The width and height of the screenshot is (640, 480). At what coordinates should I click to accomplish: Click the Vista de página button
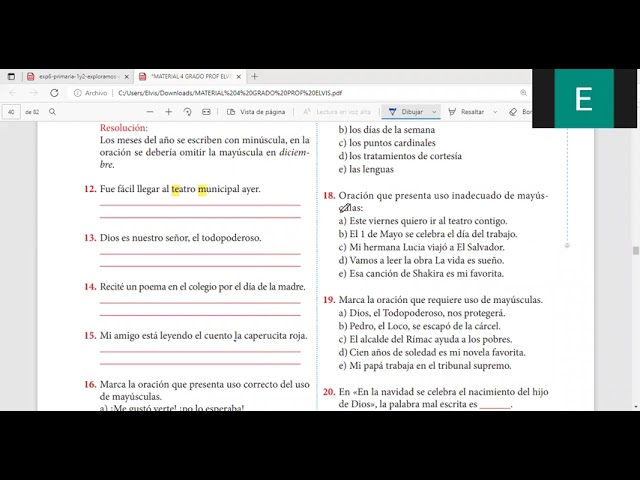(x=256, y=112)
